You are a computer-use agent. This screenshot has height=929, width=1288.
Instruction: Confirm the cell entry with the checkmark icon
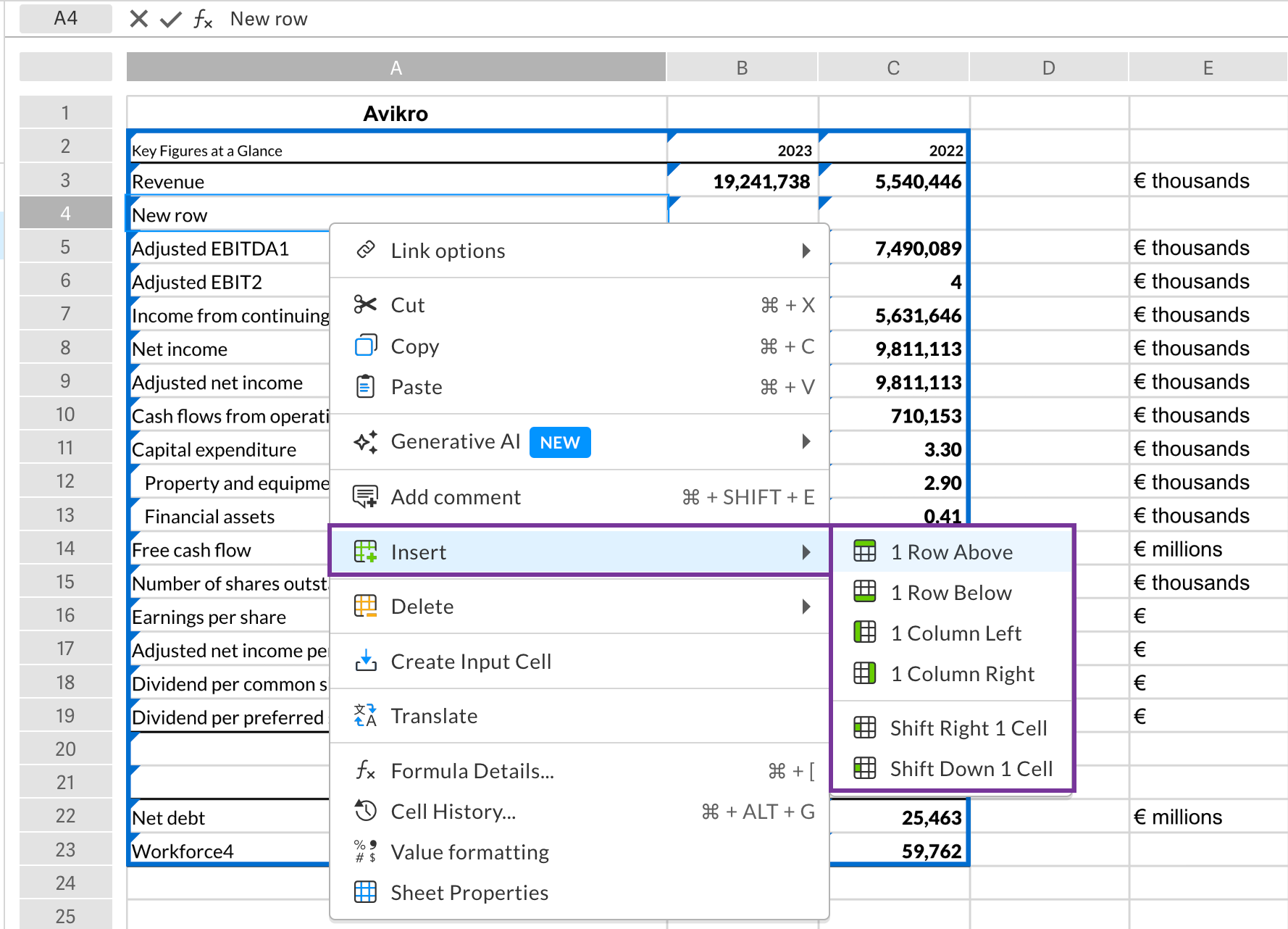(x=170, y=19)
